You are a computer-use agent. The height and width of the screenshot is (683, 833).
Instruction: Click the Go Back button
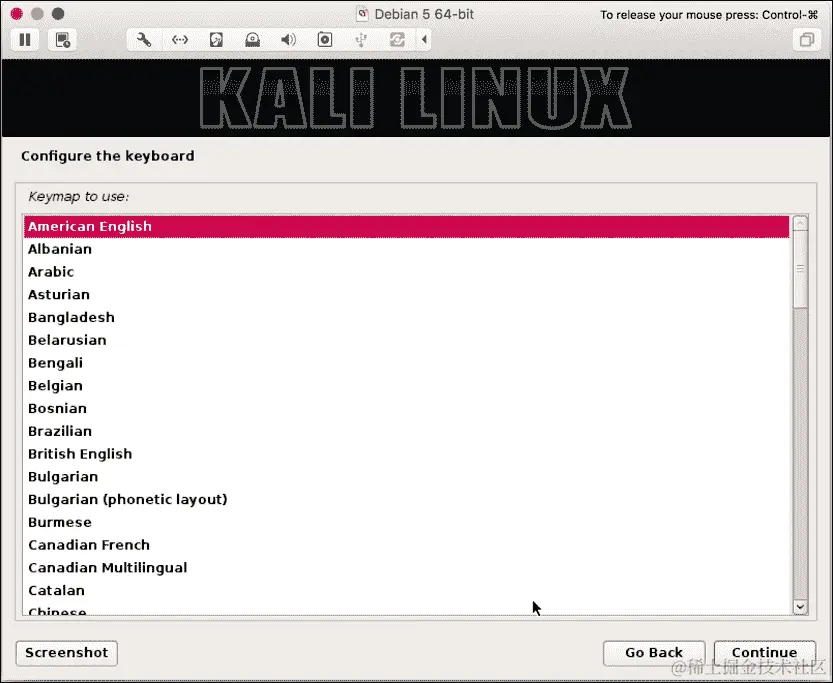[x=654, y=653]
